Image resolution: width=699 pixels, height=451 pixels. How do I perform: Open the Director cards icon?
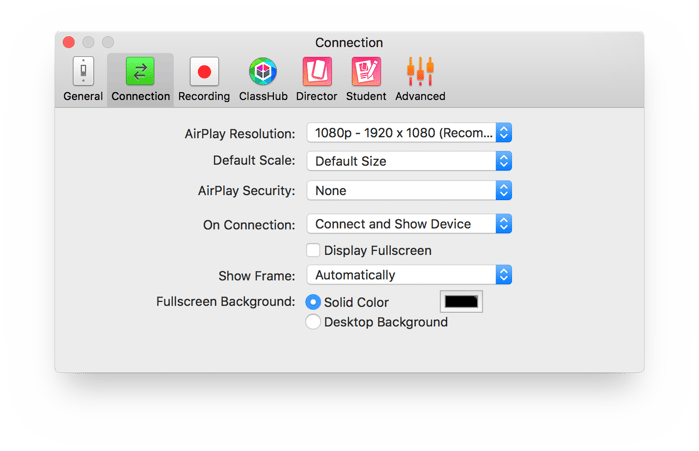[x=317, y=71]
